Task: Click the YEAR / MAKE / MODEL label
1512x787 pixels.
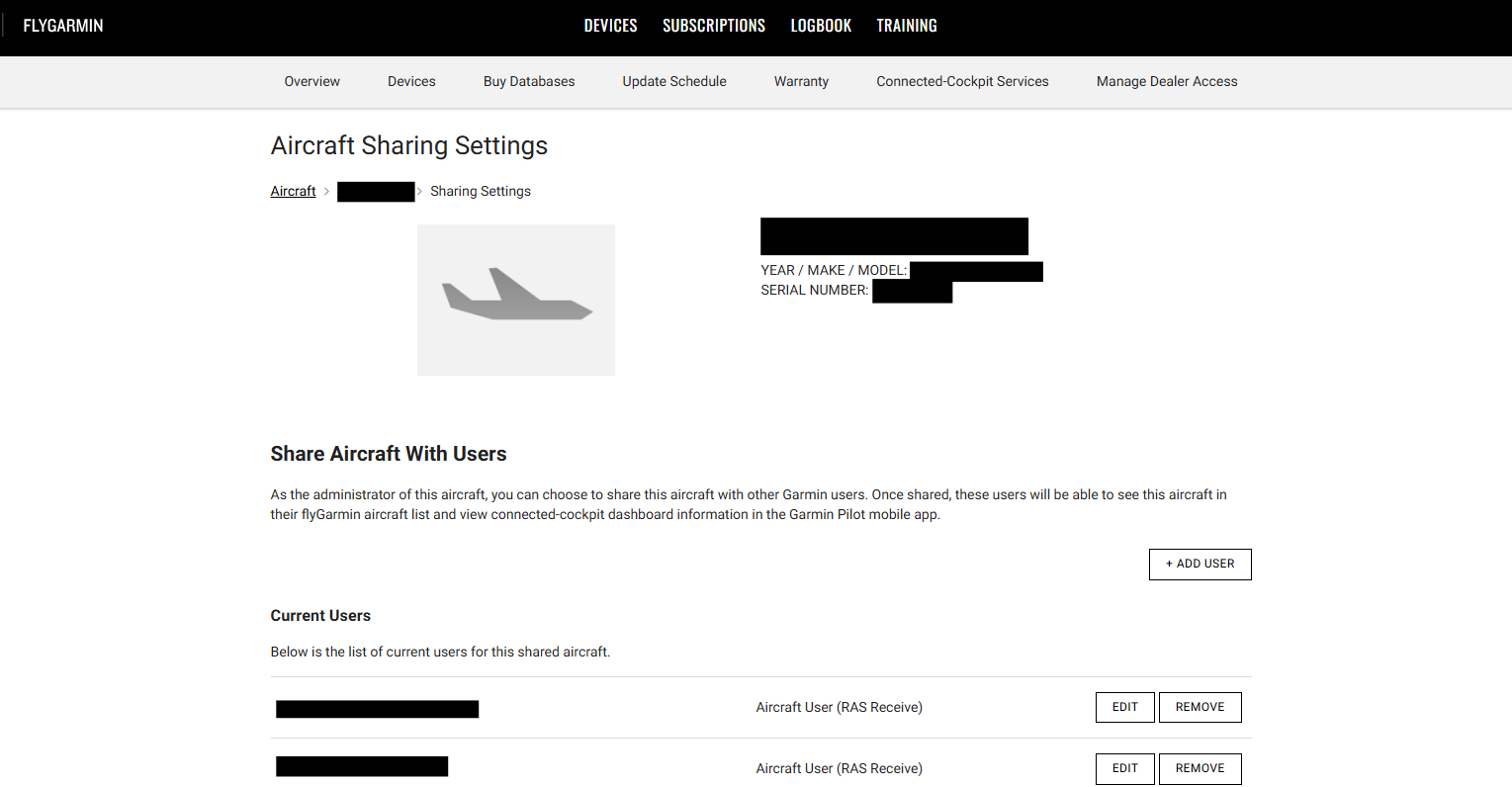Action: tap(834, 271)
